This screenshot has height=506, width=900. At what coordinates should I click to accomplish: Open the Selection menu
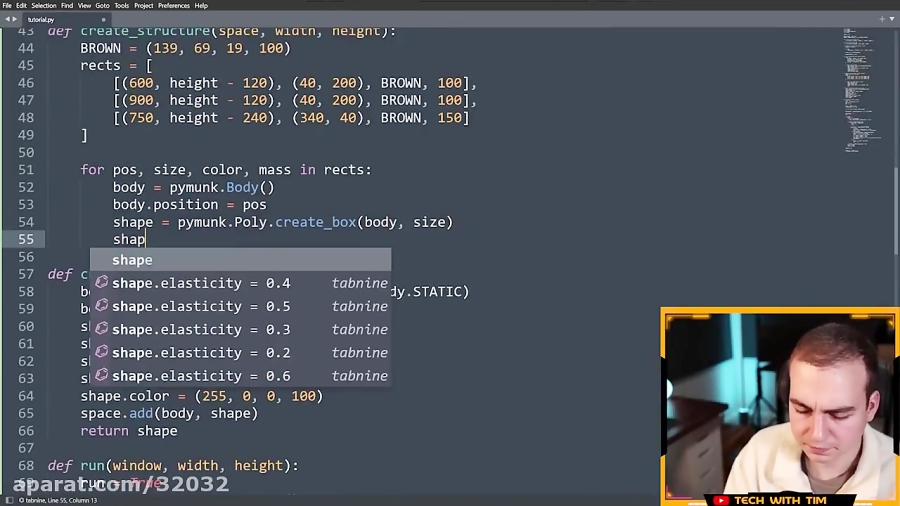(x=44, y=5)
